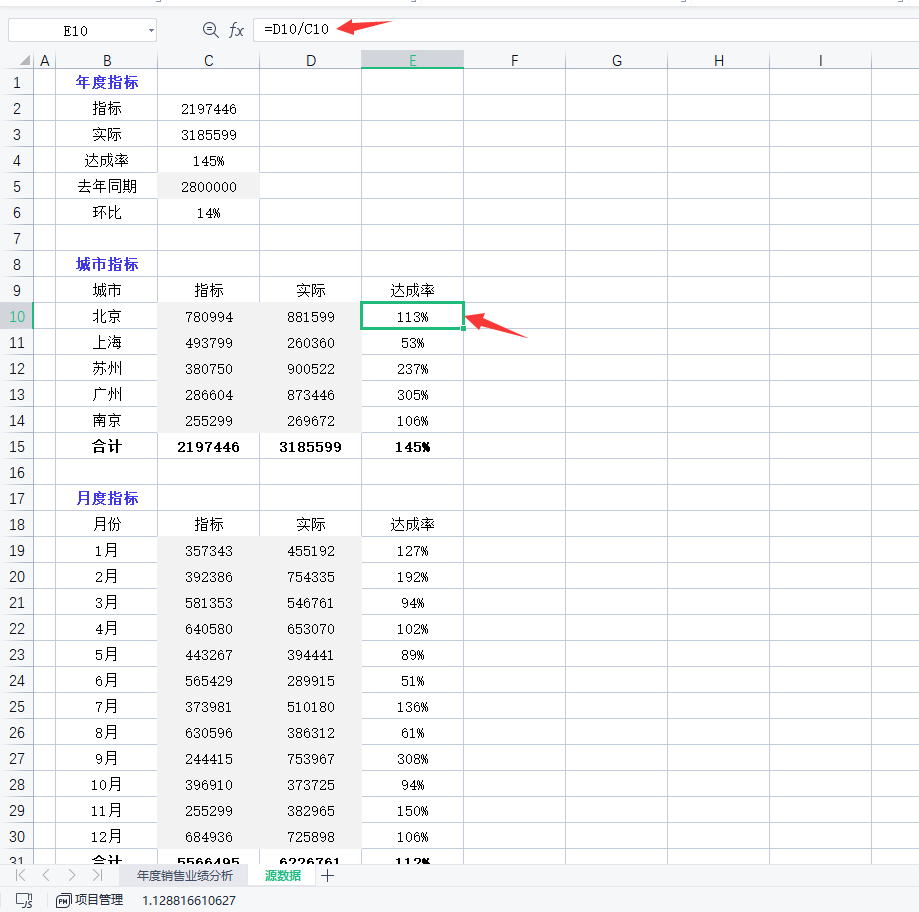Select column C header
Screen dimensions: 919x912
209,60
